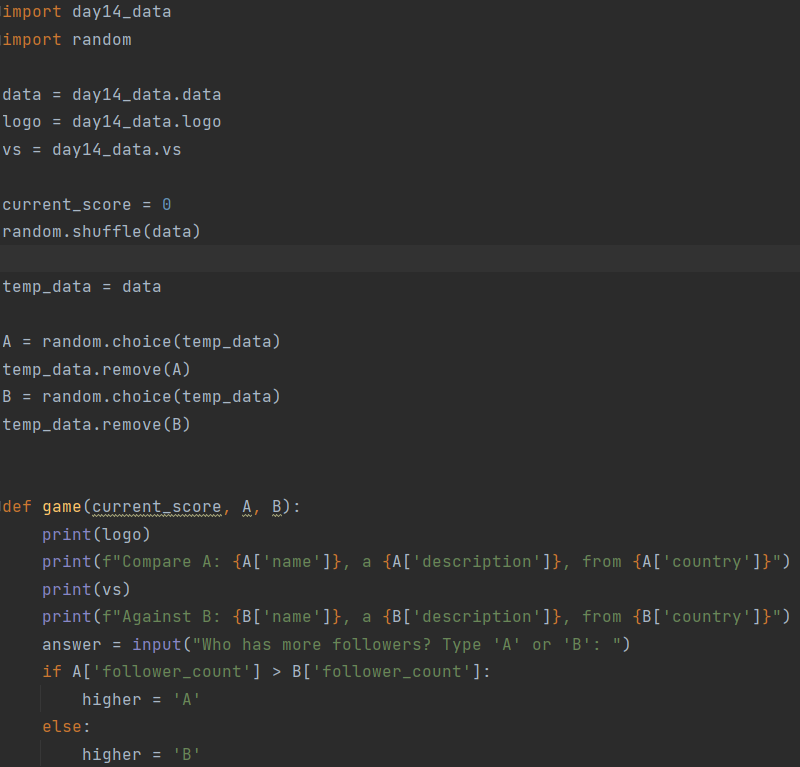Collapse the import block fold marker
Screen dimensions: 800x767
[x=2, y=12]
